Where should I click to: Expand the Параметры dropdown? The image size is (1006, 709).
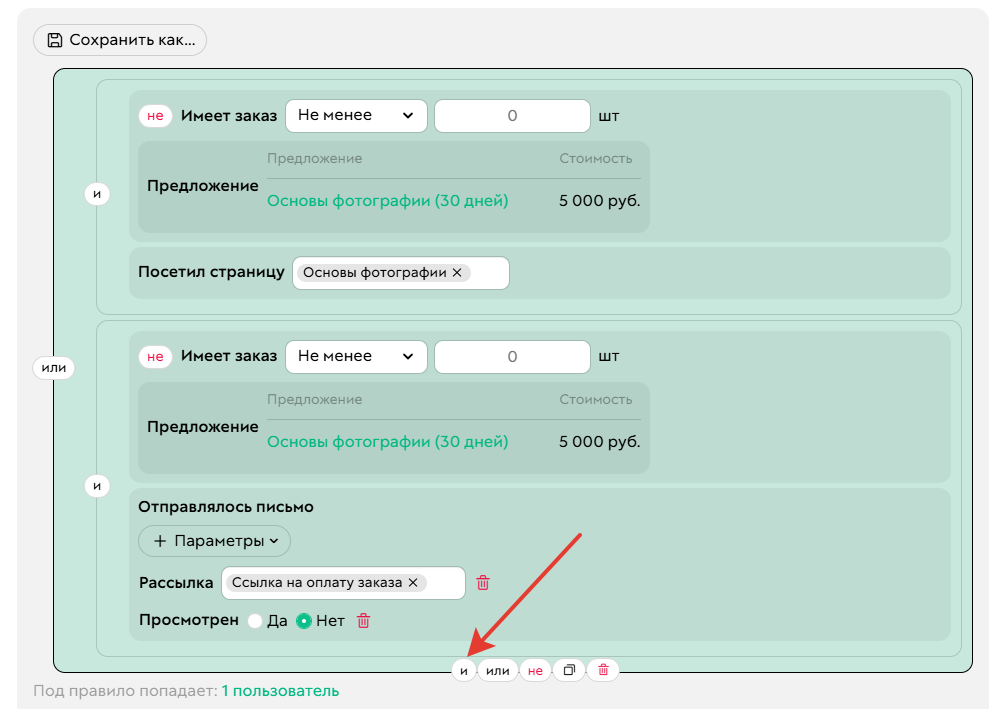pyautogui.click(x=214, y=541)
